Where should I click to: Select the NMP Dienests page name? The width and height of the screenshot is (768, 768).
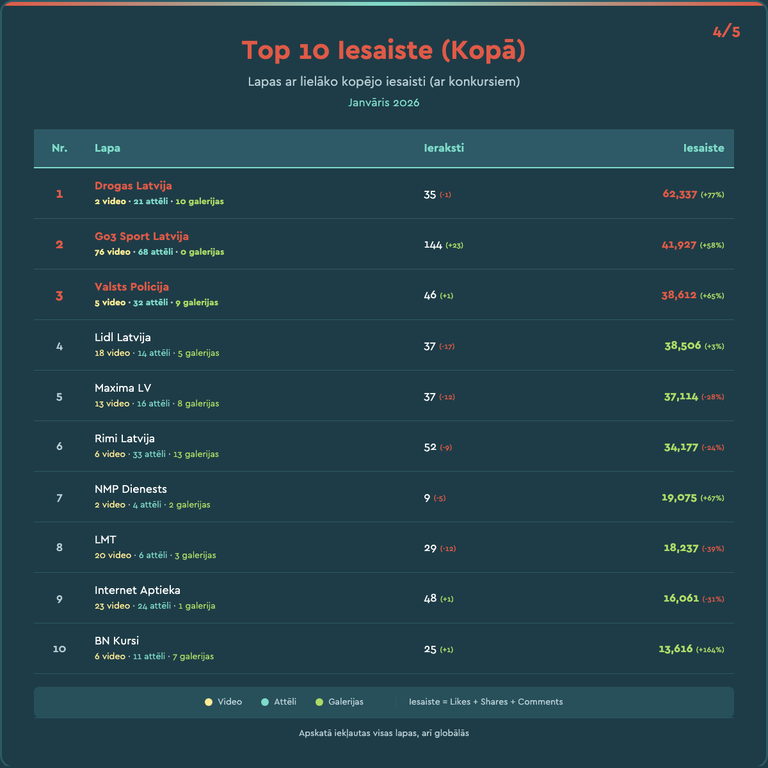click(130, 489)
